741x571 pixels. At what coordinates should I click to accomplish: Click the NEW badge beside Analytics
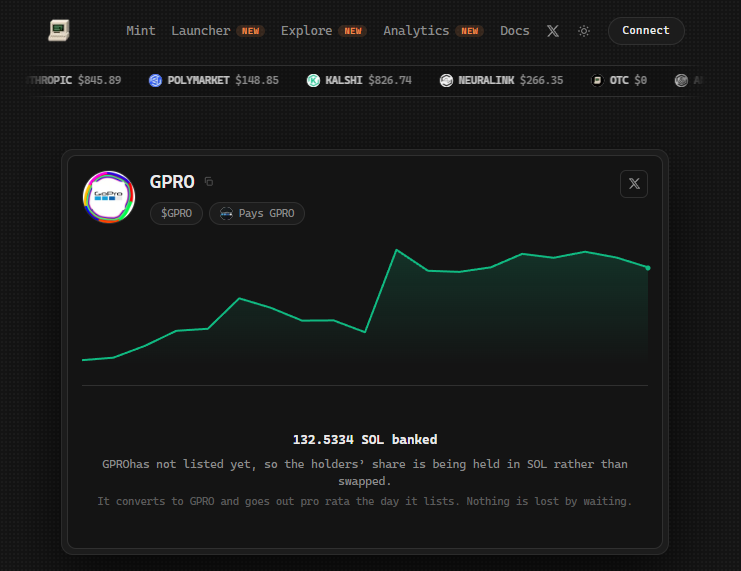(x=470, y=31)
